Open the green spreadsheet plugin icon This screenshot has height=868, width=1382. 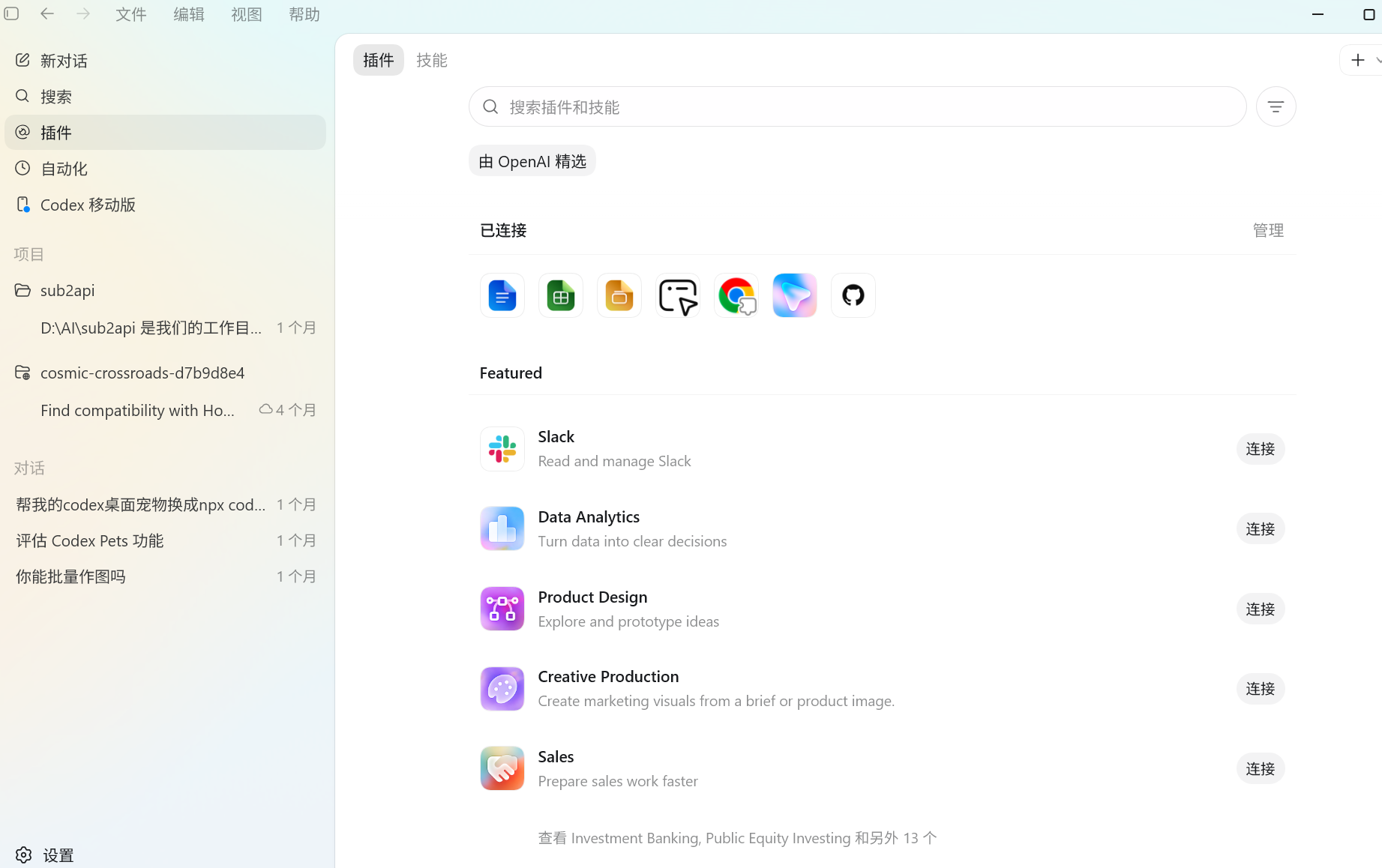click(560, 295)
